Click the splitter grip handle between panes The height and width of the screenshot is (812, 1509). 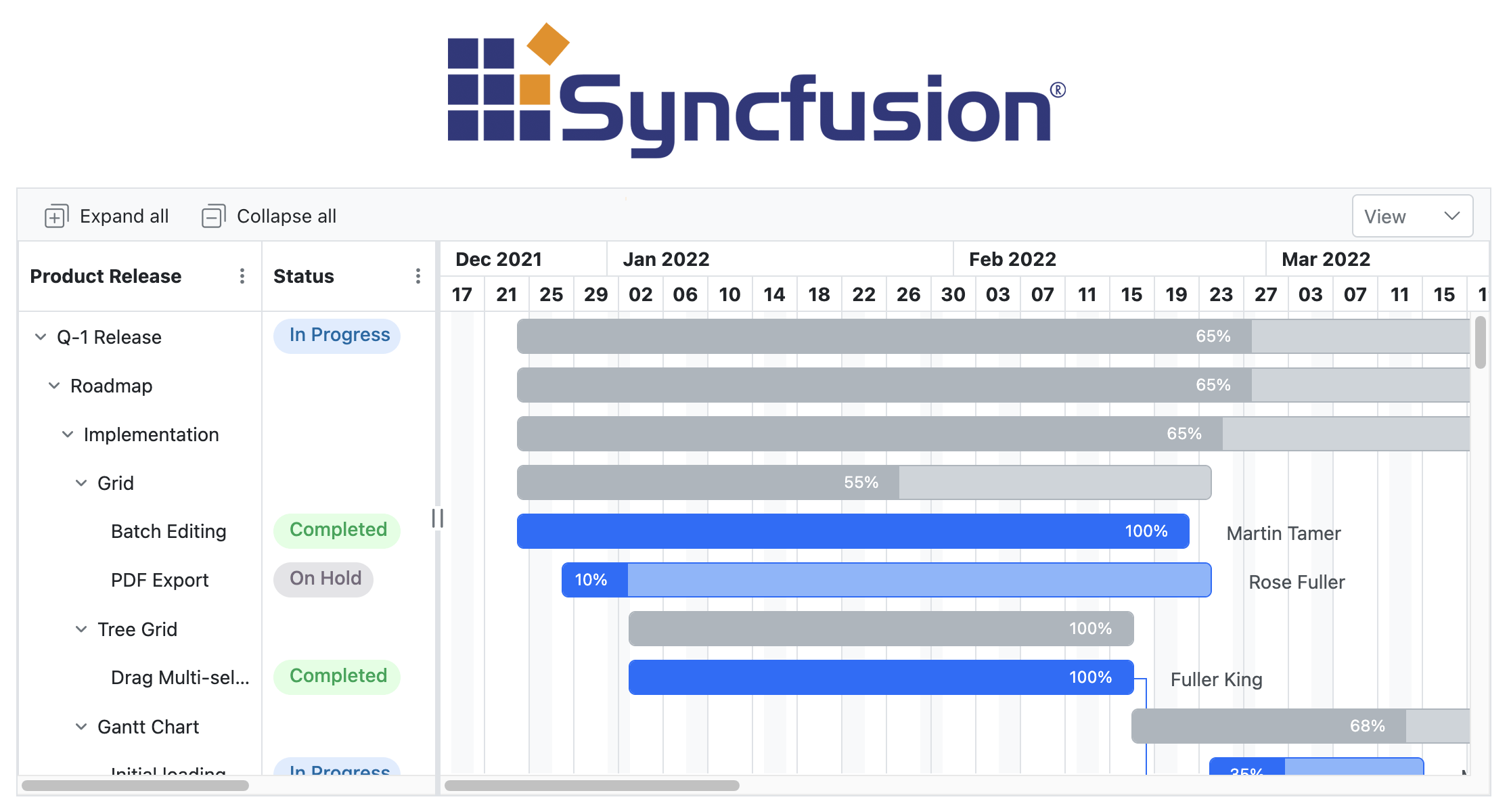[x=437, y=519]
